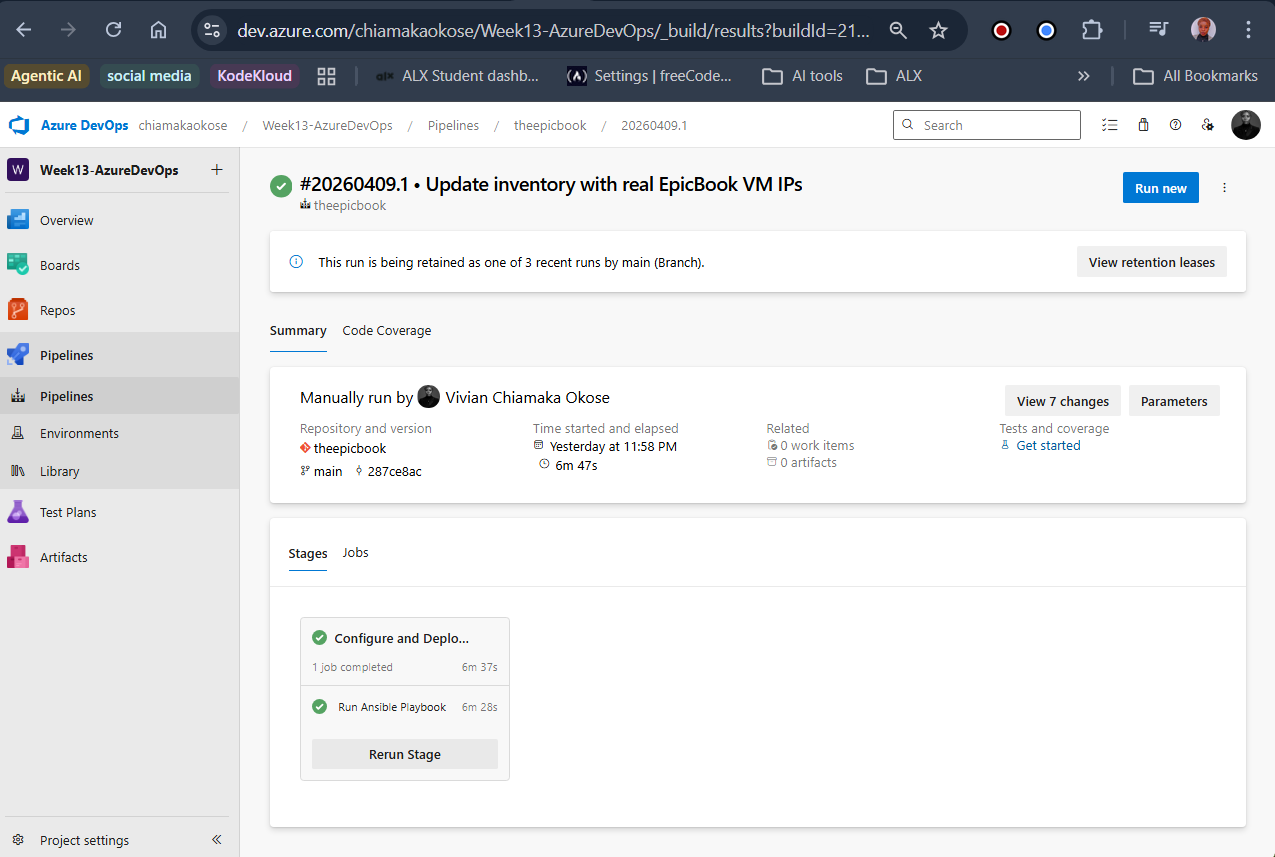Image resolution: width=1275 pixels, height=857 pixels.
Task: Open theepicbook breadcrumb
Action: click(x=550, y=125)
